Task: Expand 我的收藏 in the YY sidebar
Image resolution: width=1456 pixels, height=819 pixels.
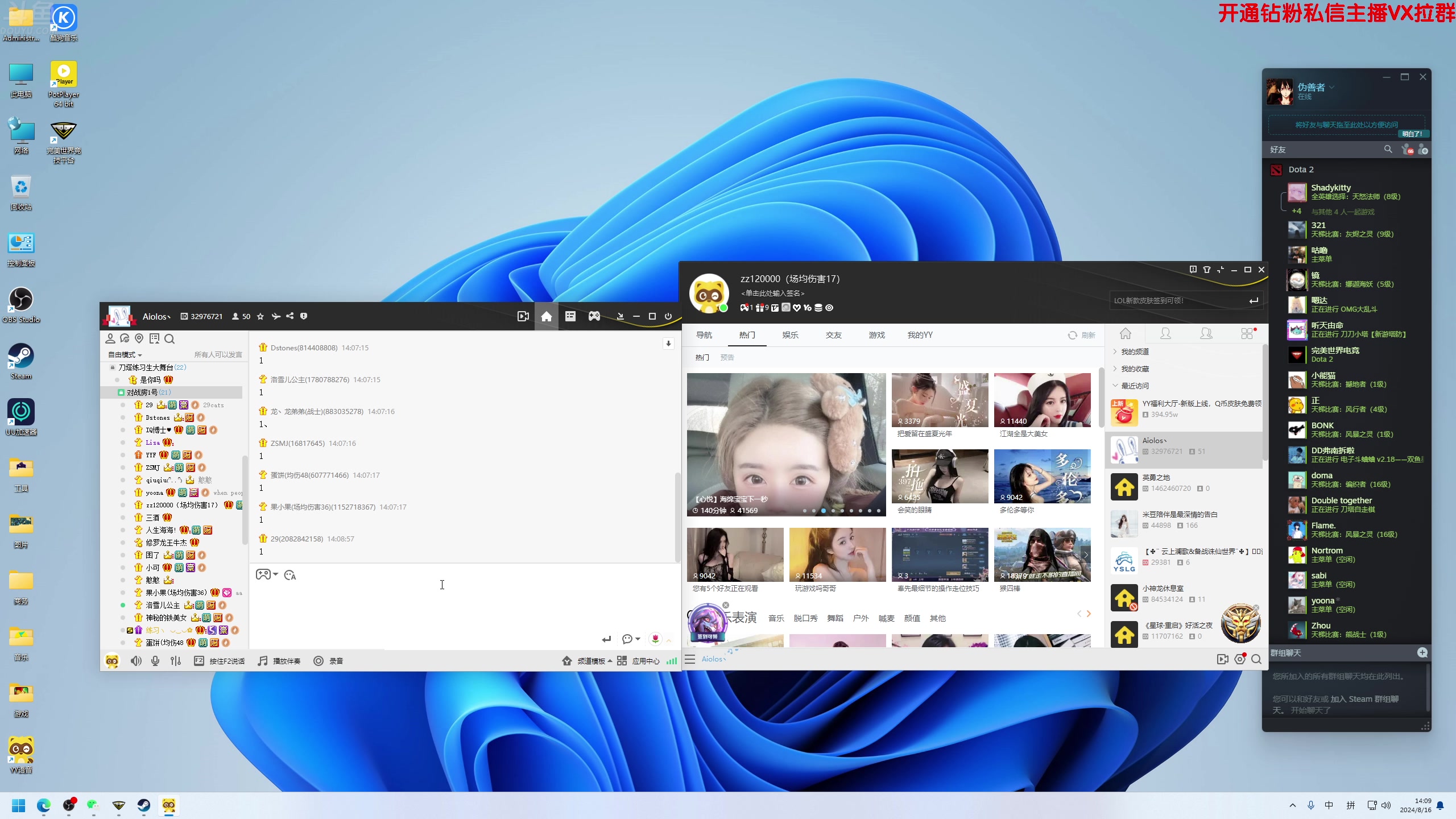Action: click(1134, 369)
